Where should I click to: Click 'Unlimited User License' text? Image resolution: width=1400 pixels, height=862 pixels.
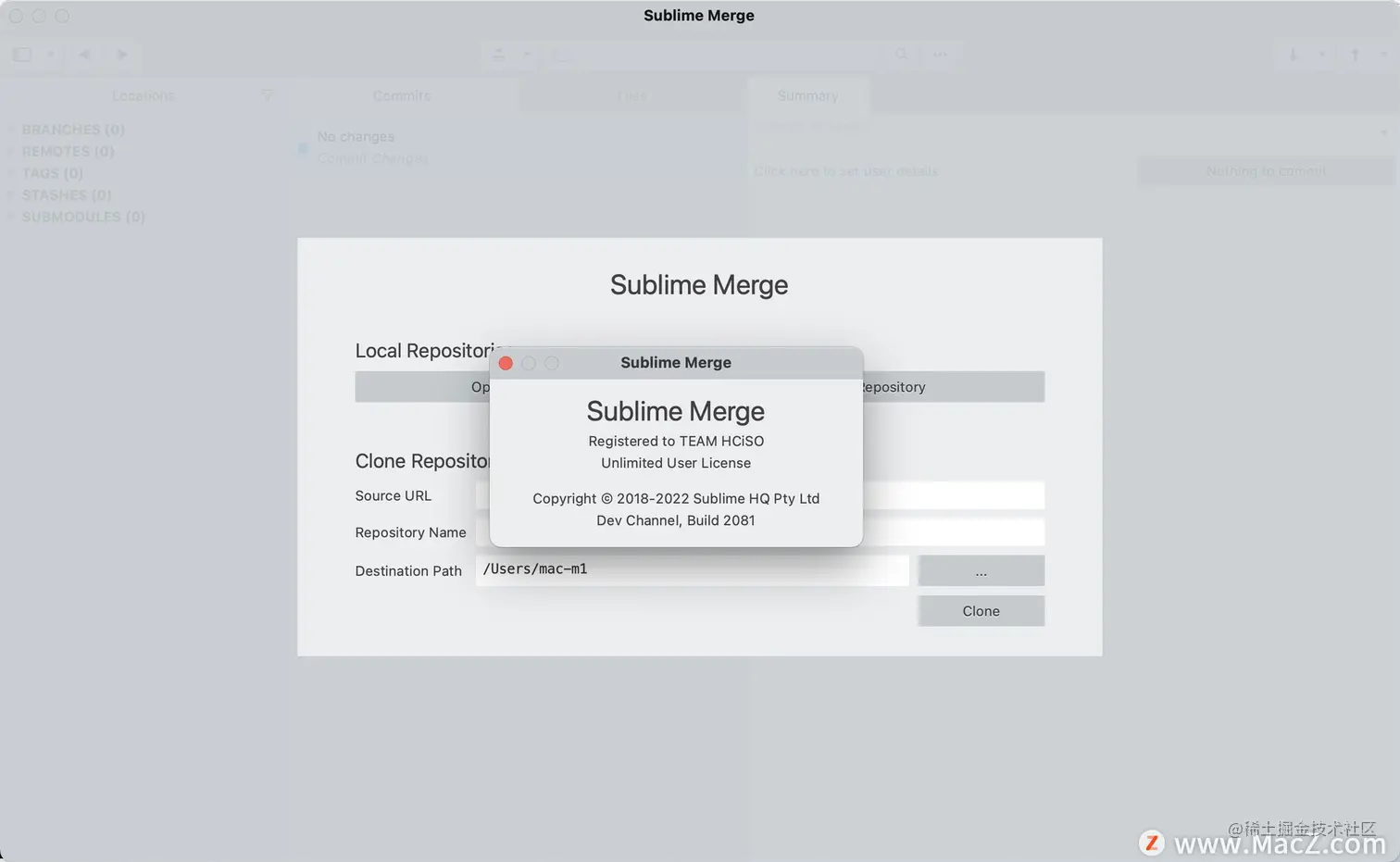[676, 463]
